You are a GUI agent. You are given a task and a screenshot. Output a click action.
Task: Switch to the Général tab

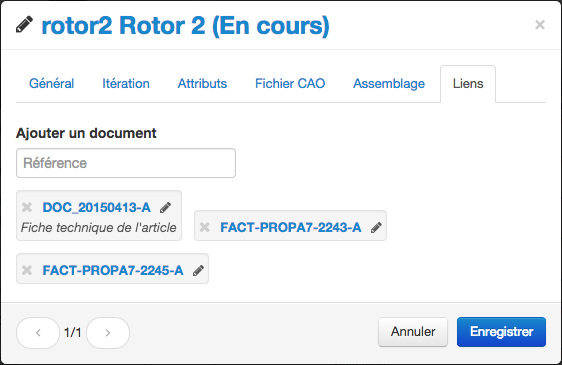click(52, 84)
